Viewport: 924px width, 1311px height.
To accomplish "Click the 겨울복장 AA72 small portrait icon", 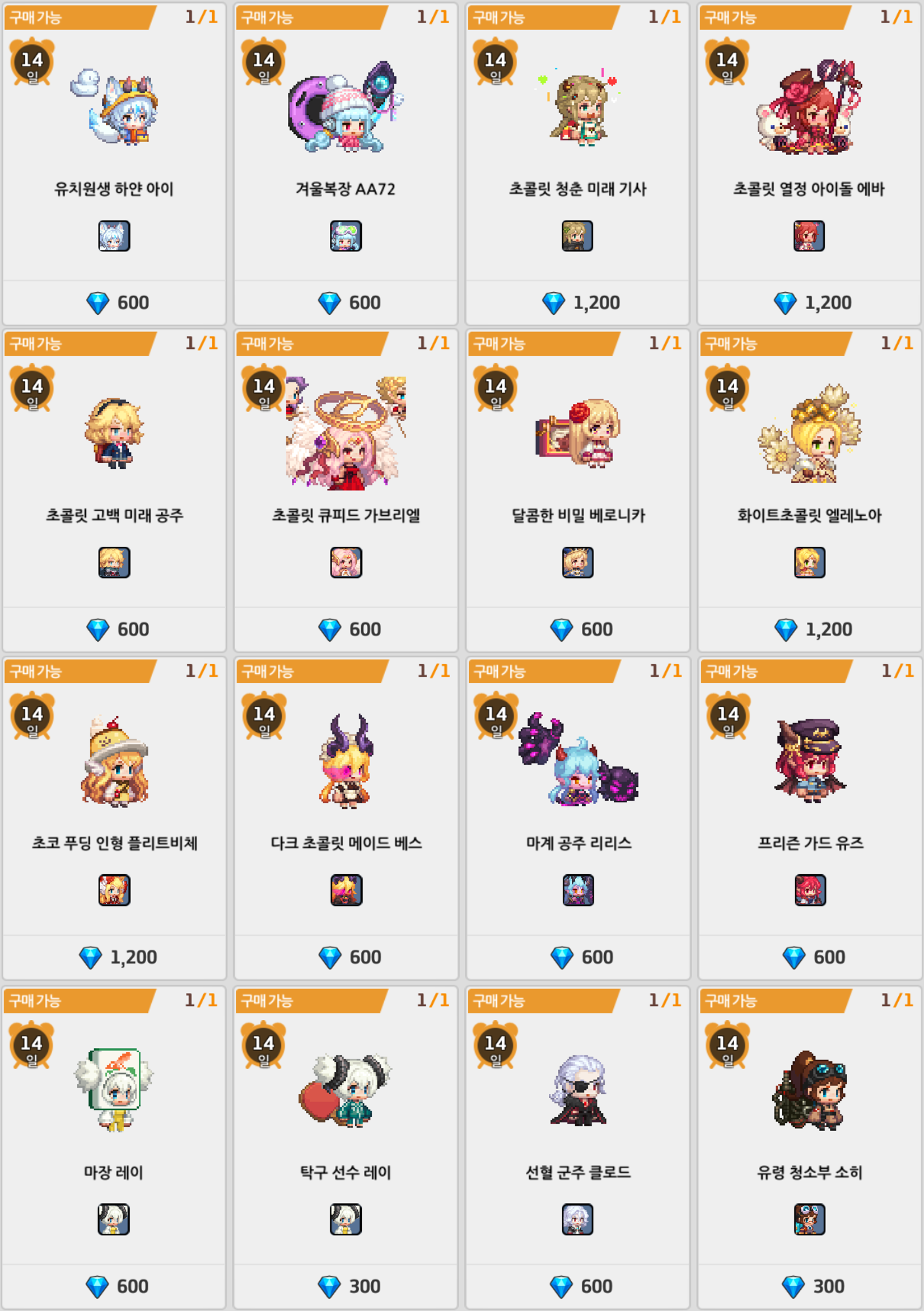I will [x=346, y=236].
